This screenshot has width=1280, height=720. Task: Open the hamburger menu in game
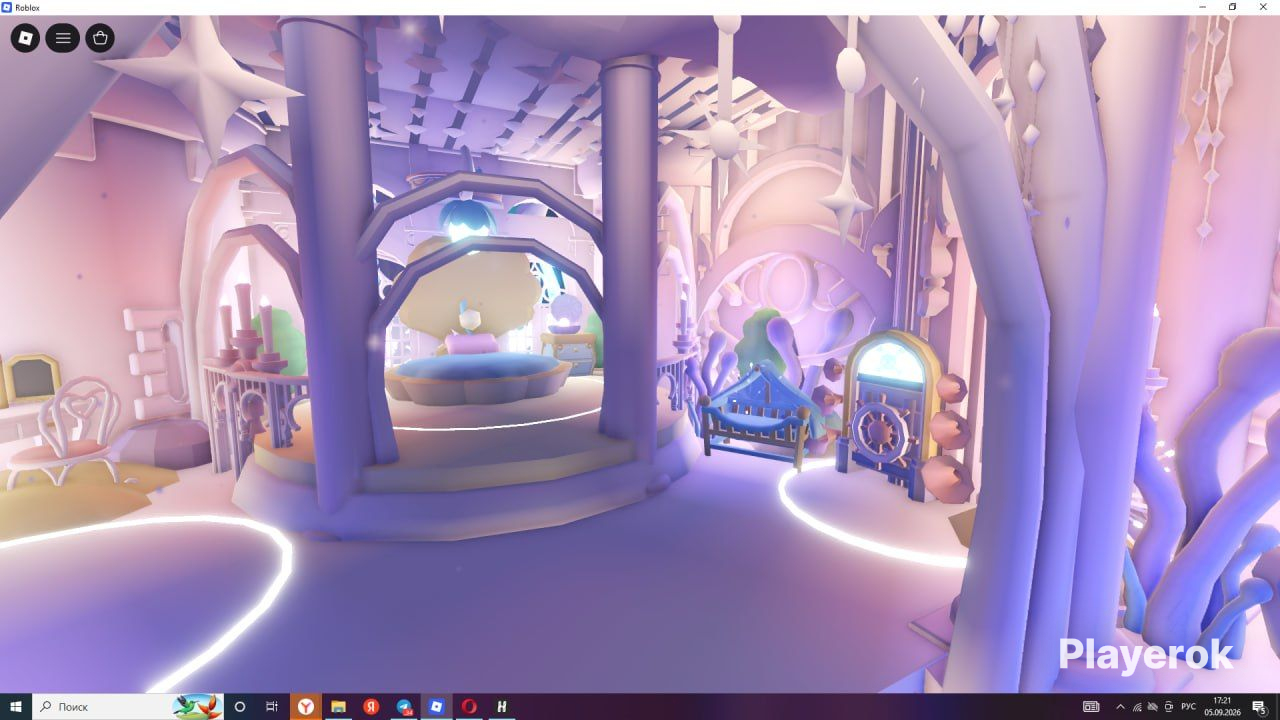(x=62, y=39)
